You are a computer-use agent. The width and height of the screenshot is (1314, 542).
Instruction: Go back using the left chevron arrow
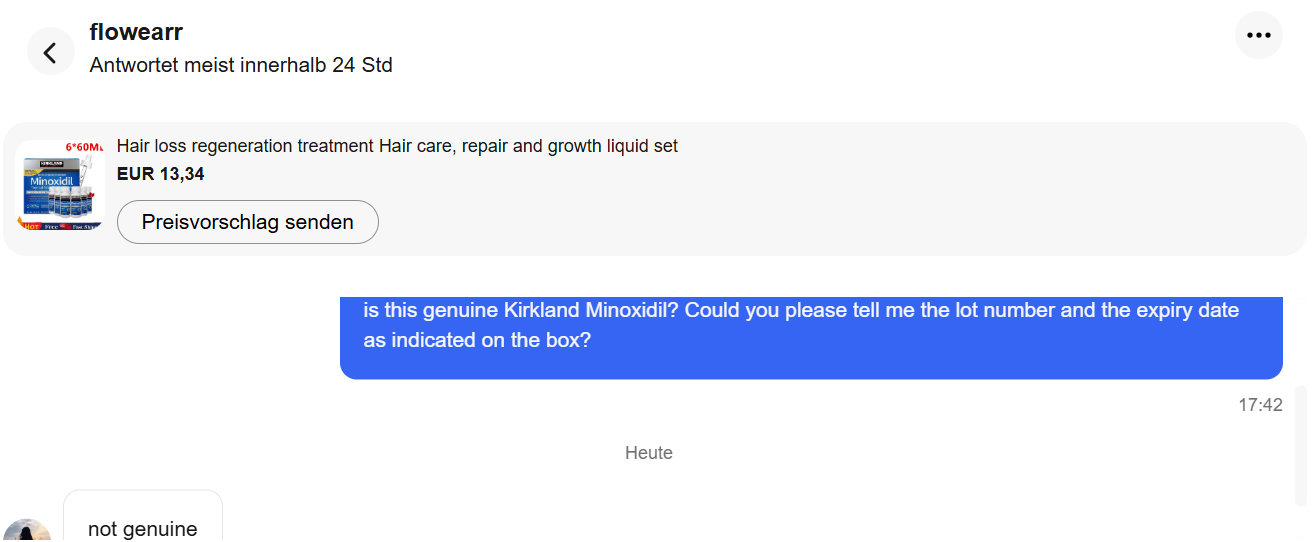pyautogui.click(x=51, y=51)
